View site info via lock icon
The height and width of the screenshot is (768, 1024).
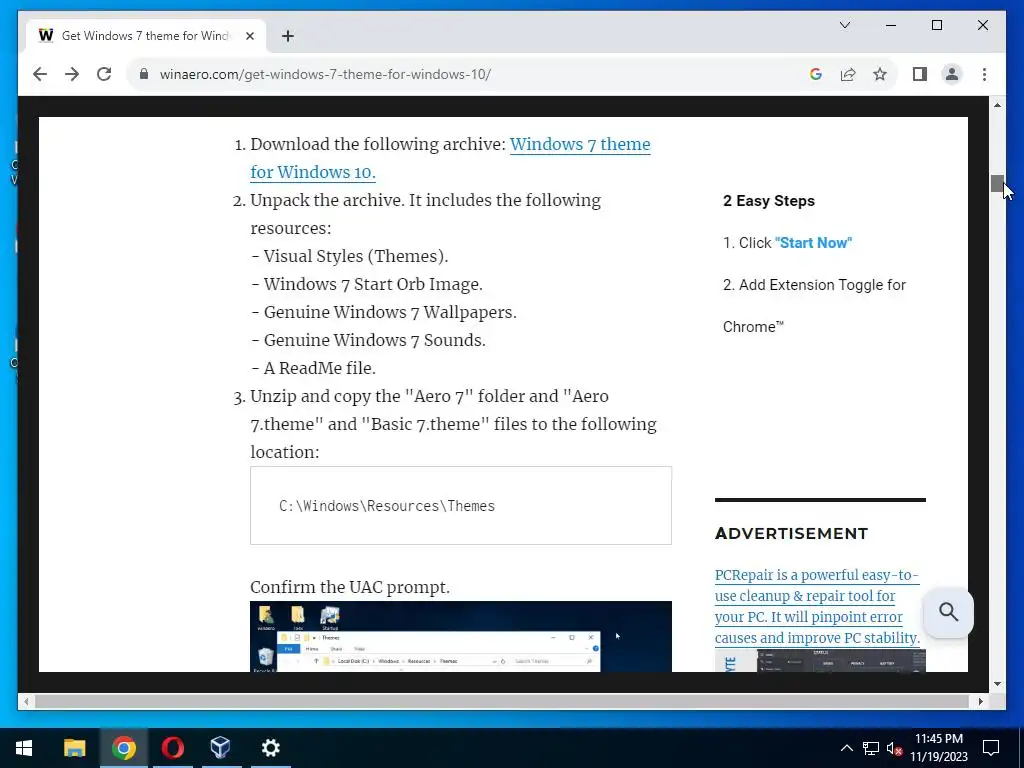click(144, 74)
